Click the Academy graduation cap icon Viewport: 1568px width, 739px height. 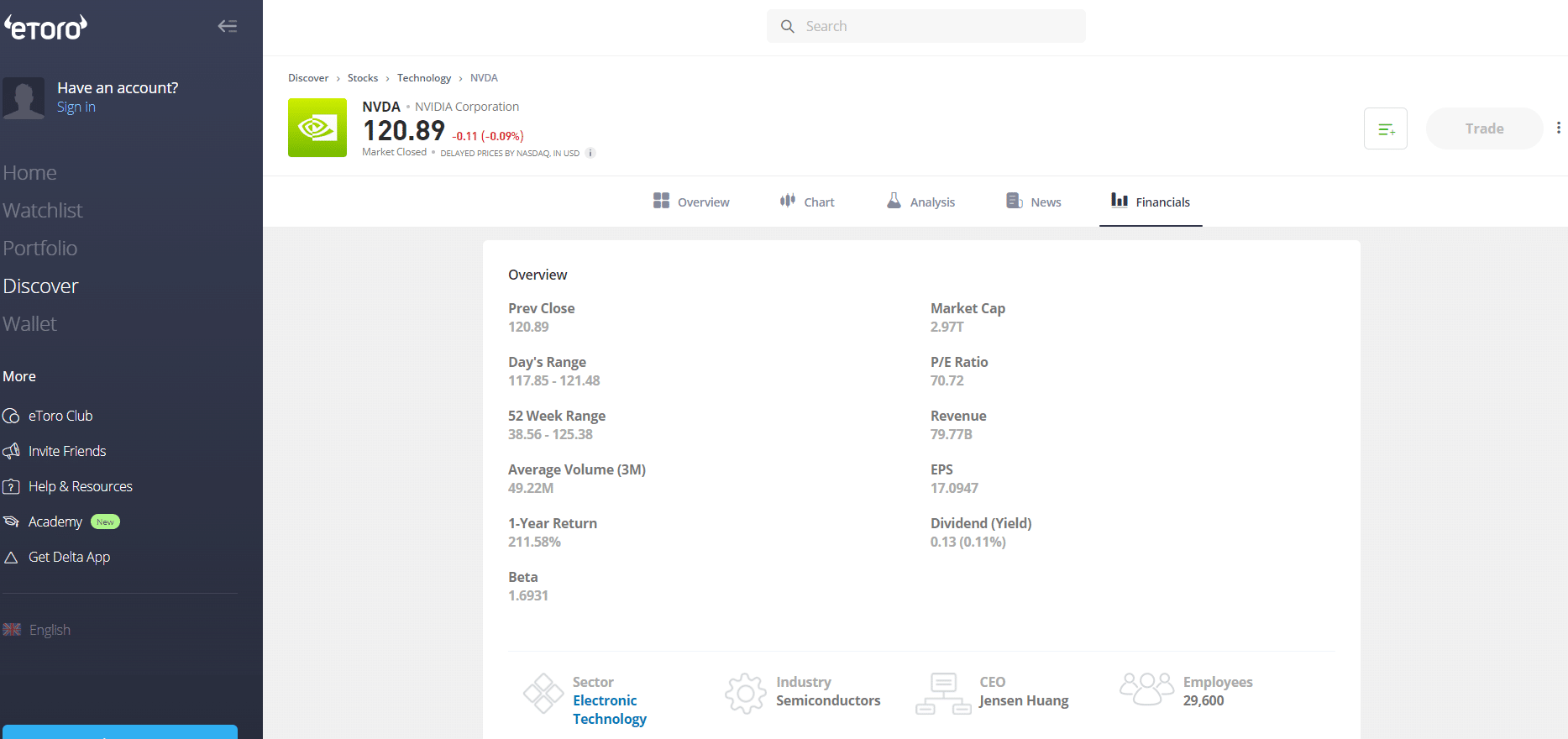tap(11, 521)
